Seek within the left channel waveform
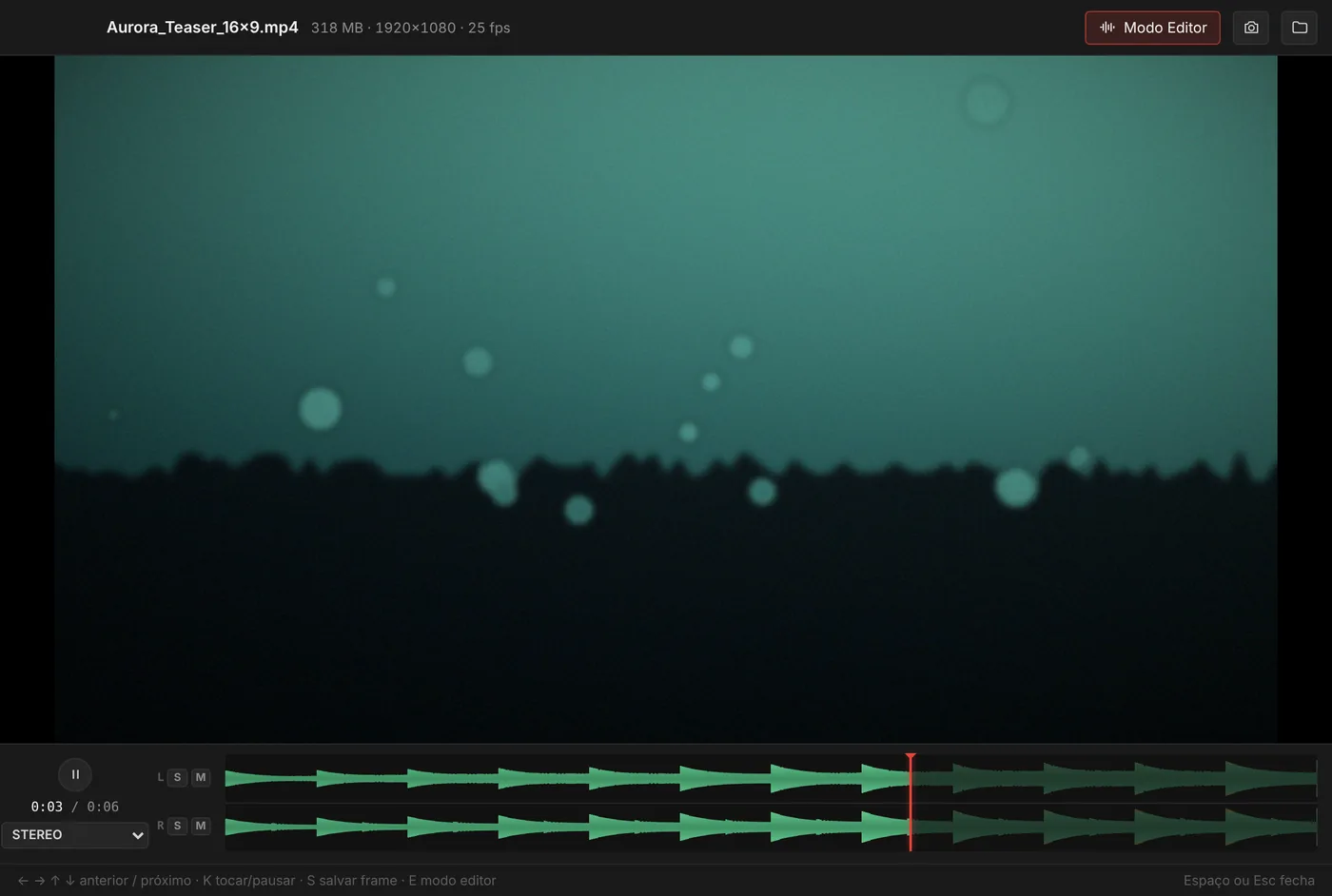 [771, 778]
